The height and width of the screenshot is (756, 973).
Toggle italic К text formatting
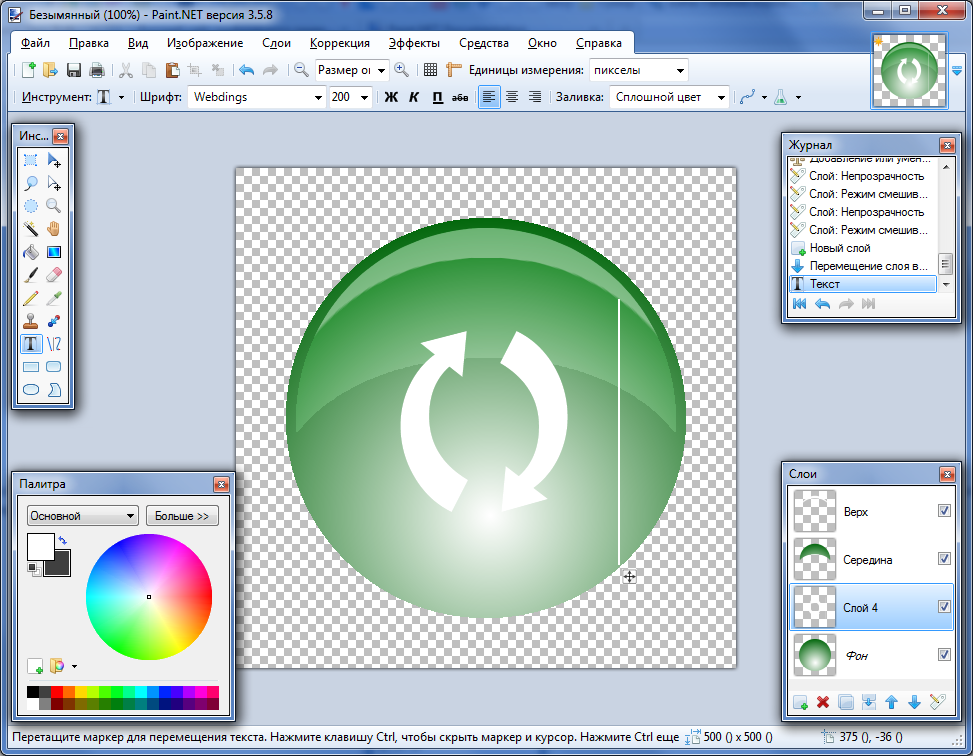point(414,97)
